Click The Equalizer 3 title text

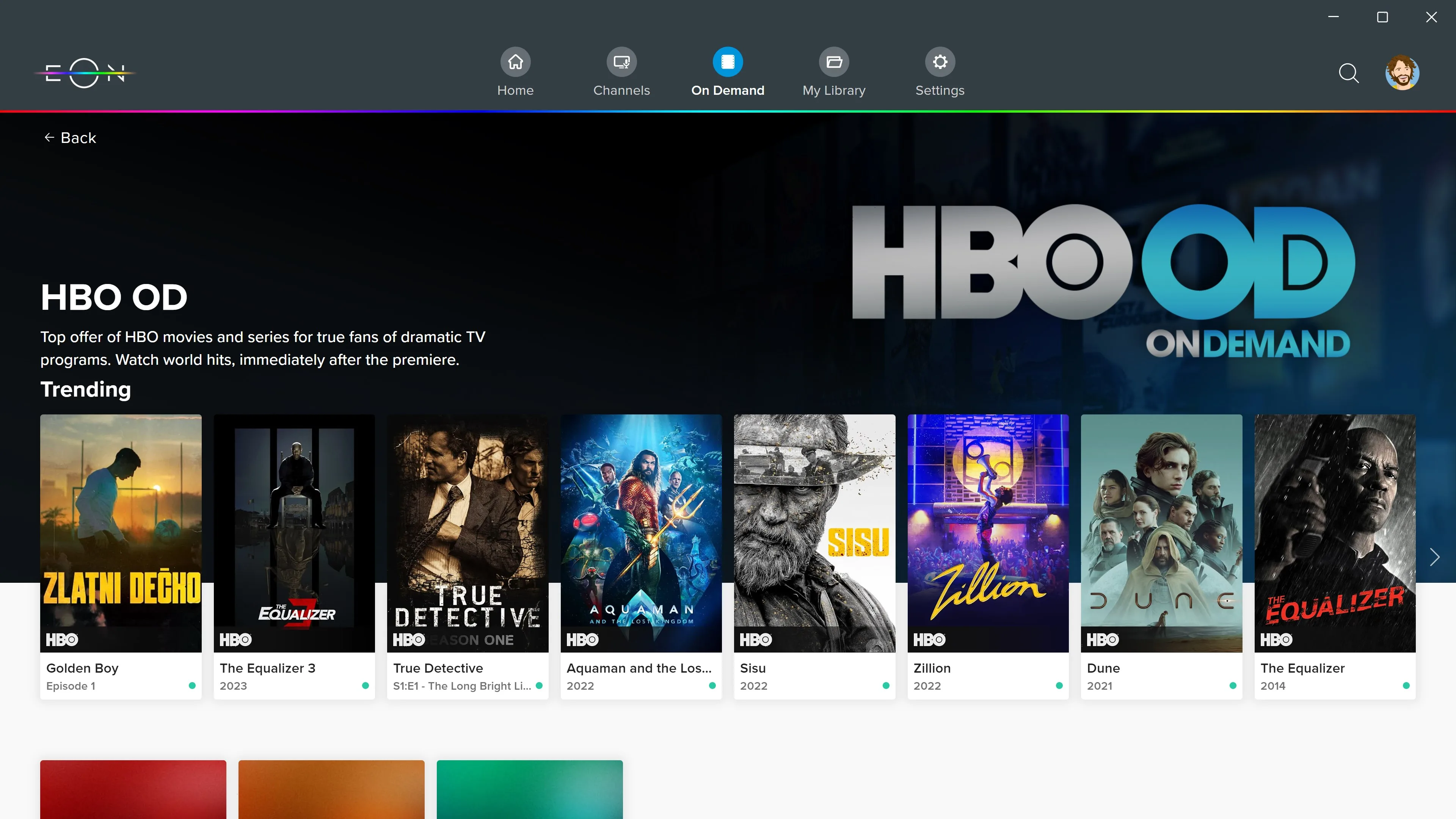(267, 668)
